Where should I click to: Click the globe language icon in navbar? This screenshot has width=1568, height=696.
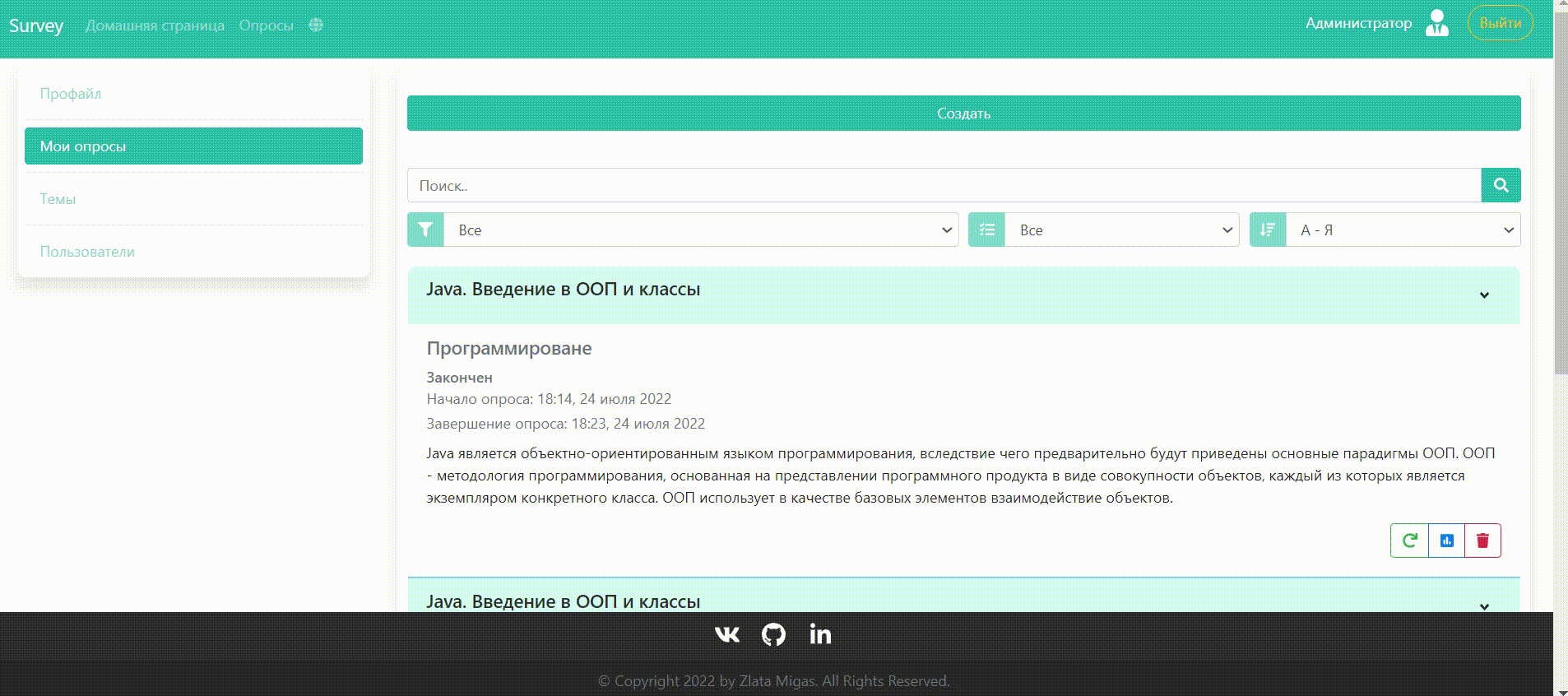316,26
